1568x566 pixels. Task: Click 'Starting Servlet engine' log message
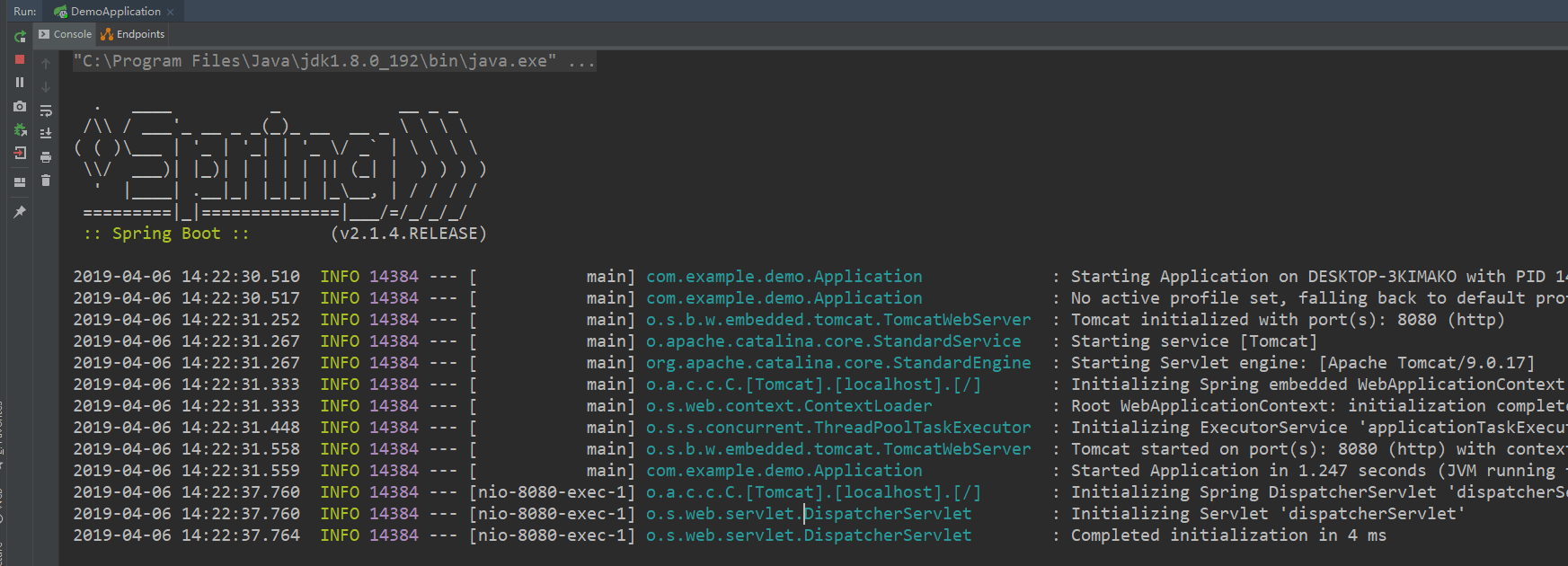(x=1303, y=363)
